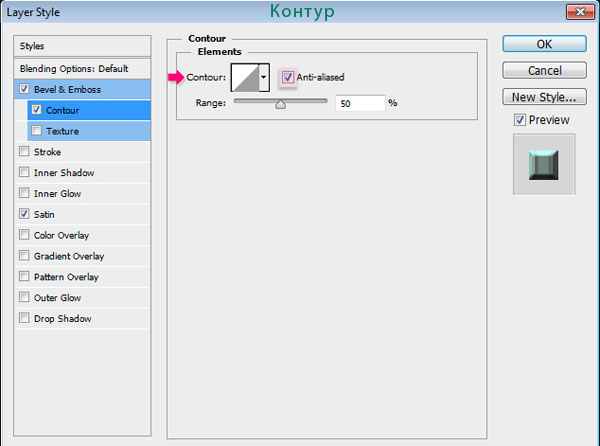Click the Range percentage input field
This screenshot has height=446, width=600.
pyautogui.click(x=360, y=103)
